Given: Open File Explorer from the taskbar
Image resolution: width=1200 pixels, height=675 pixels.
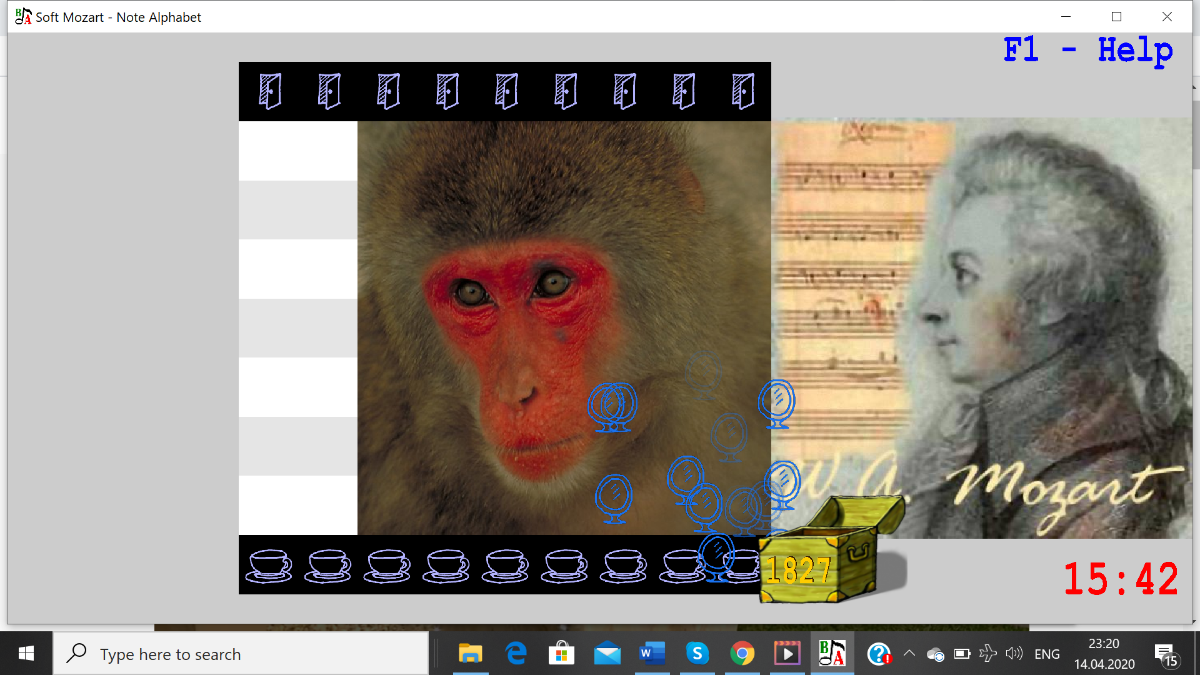Looking at the screenshot, I should [x=470, y=654].
